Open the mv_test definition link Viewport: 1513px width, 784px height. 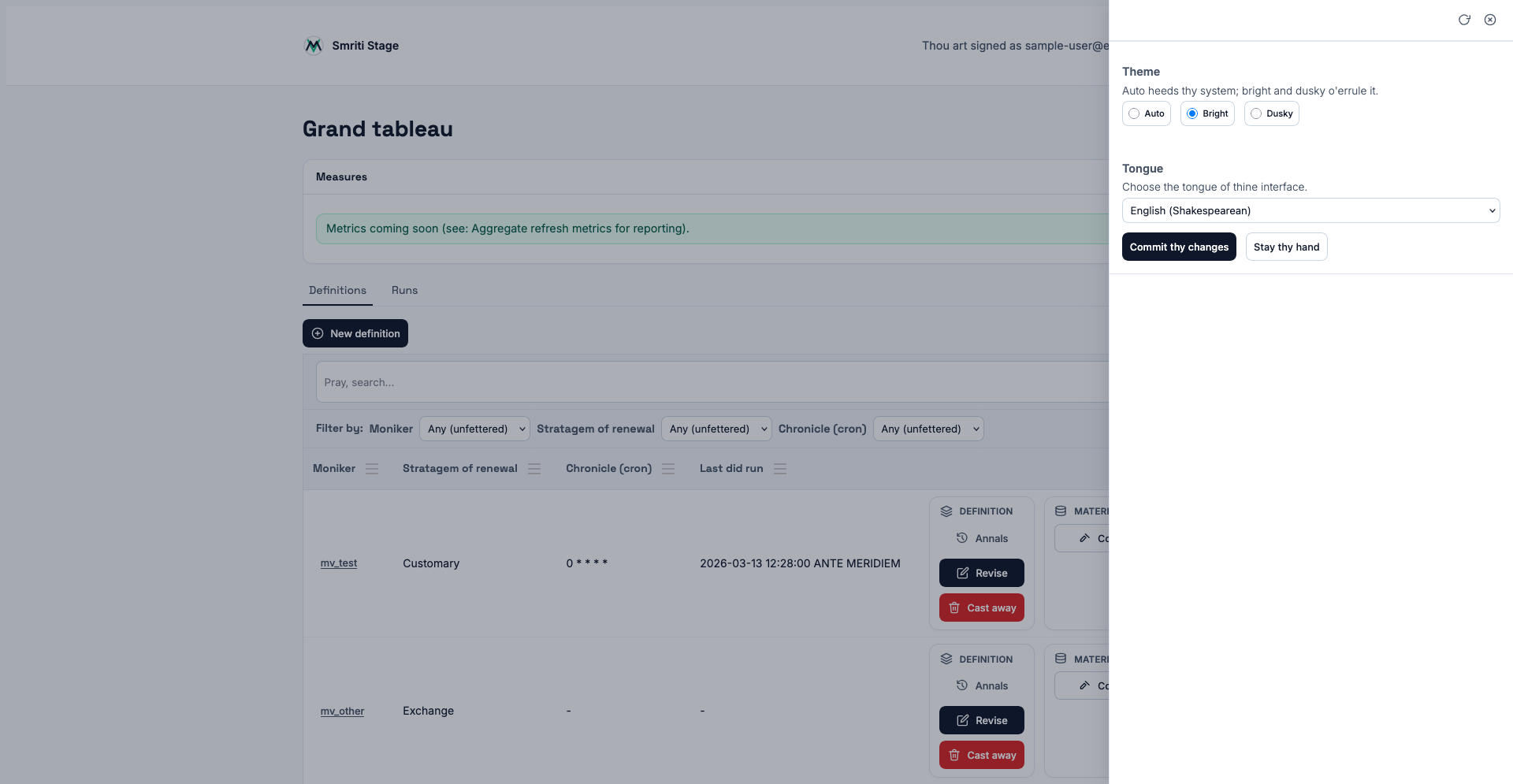[339, 563]
